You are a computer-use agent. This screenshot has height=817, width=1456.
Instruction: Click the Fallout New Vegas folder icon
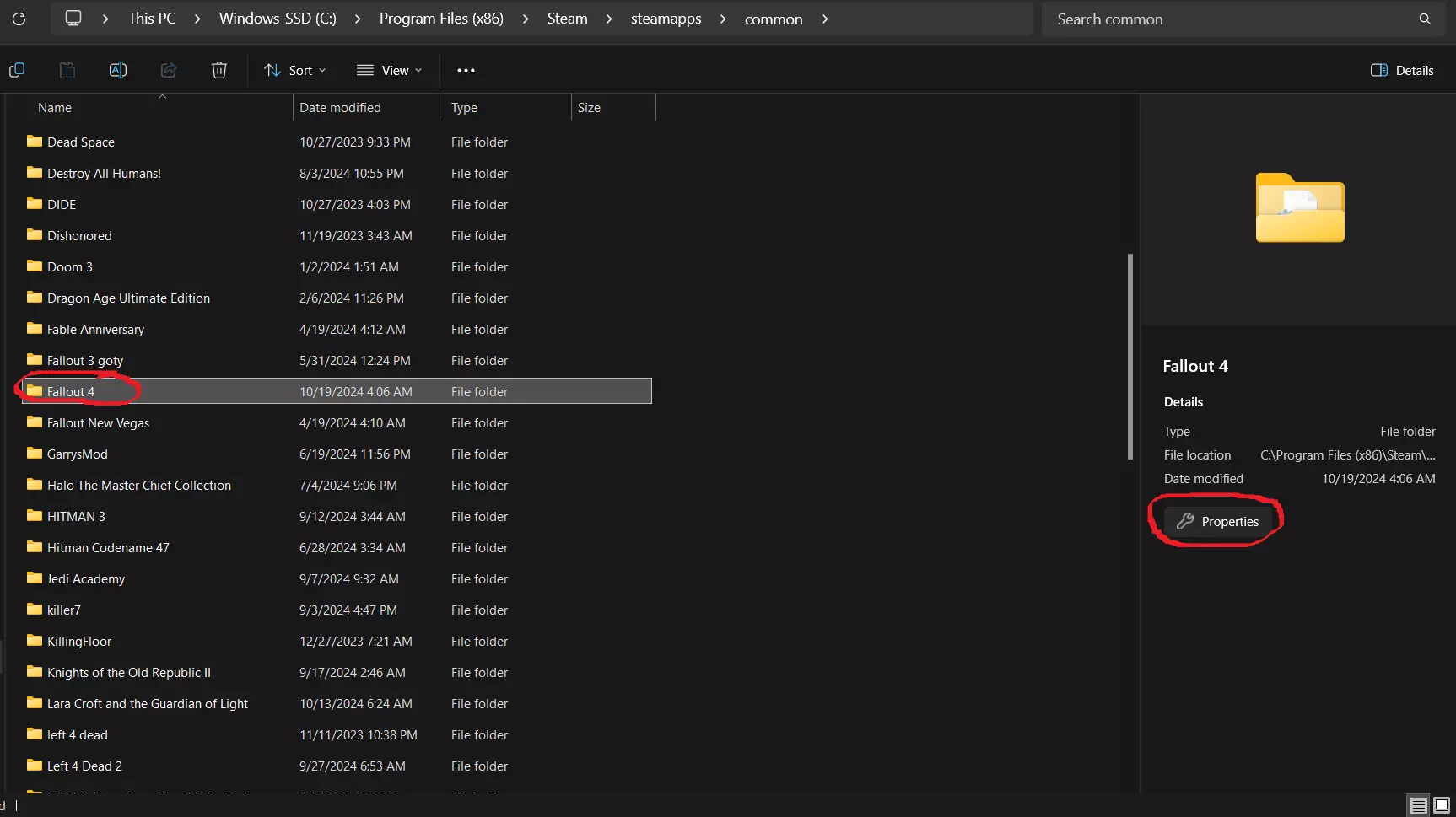tap(35, 422)
